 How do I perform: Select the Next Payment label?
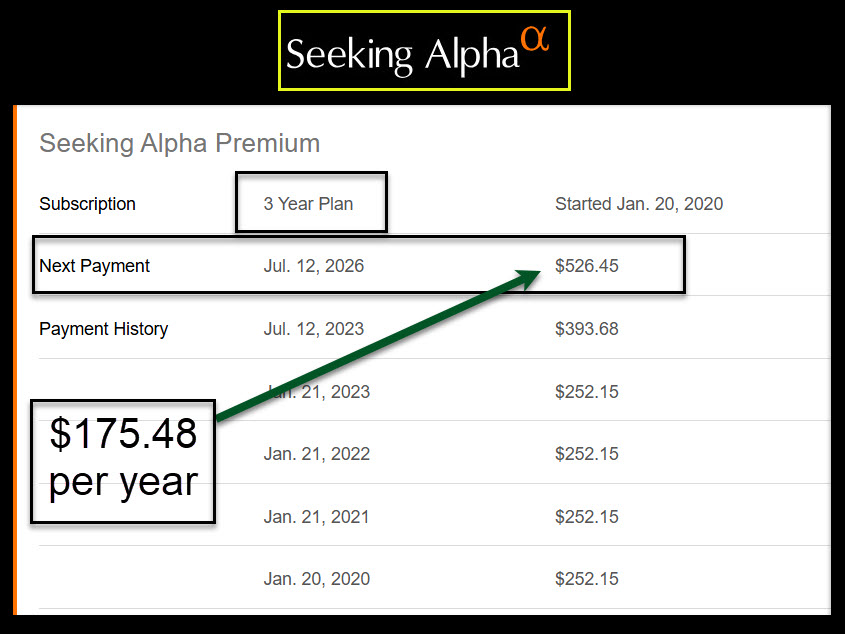(x=94, y=266)
